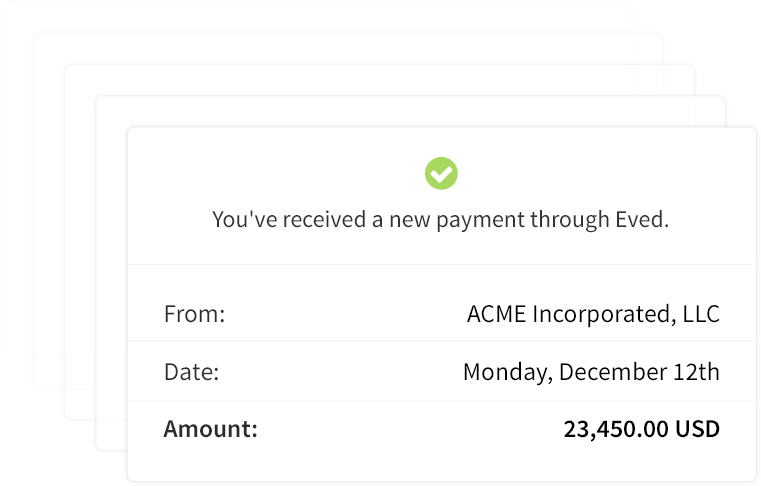Click the white checkmark inside the green circle
Image resolution: width=761 pixels, height=486 pixels.
pyautogui.click(x=442, y=174)
